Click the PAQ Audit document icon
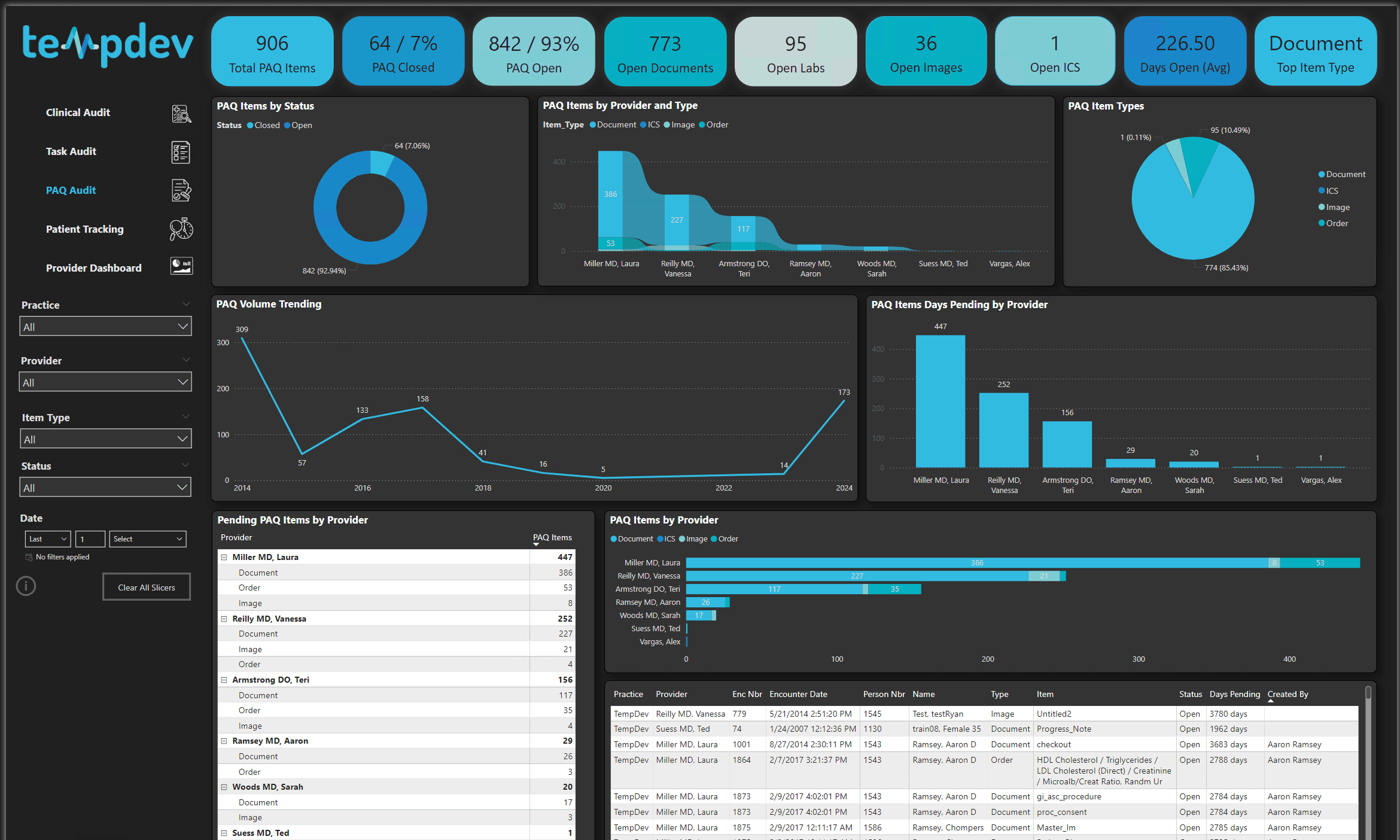Screen dimensions: 1400x840 tap(181, 191)
